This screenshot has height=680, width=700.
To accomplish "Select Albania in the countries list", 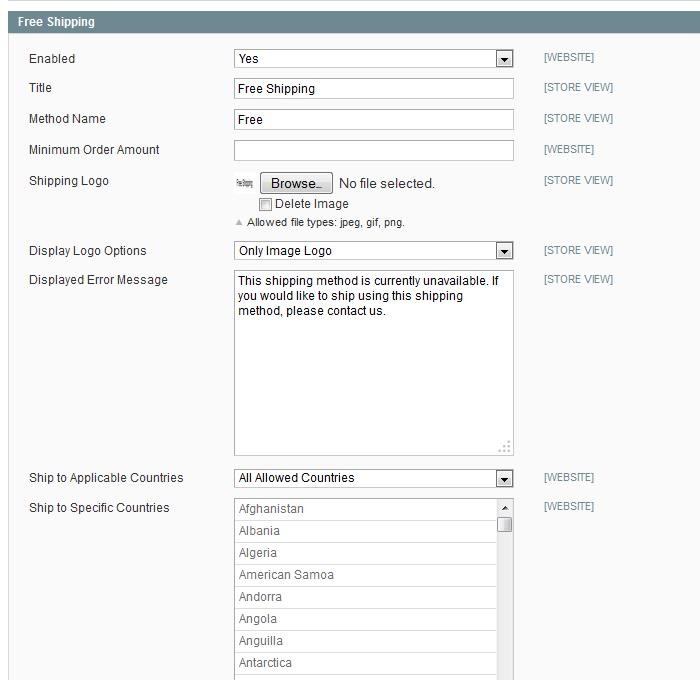I will coord(366,531).
